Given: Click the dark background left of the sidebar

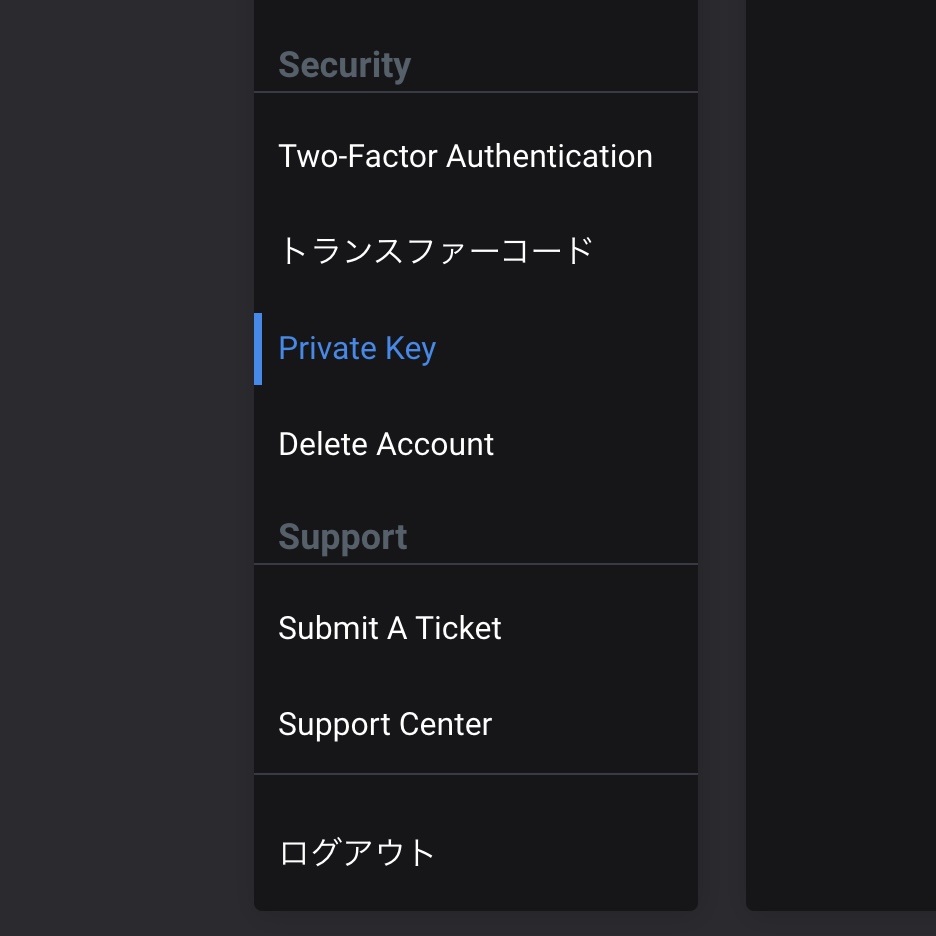Looking at the screenshot, I should 127,468.
